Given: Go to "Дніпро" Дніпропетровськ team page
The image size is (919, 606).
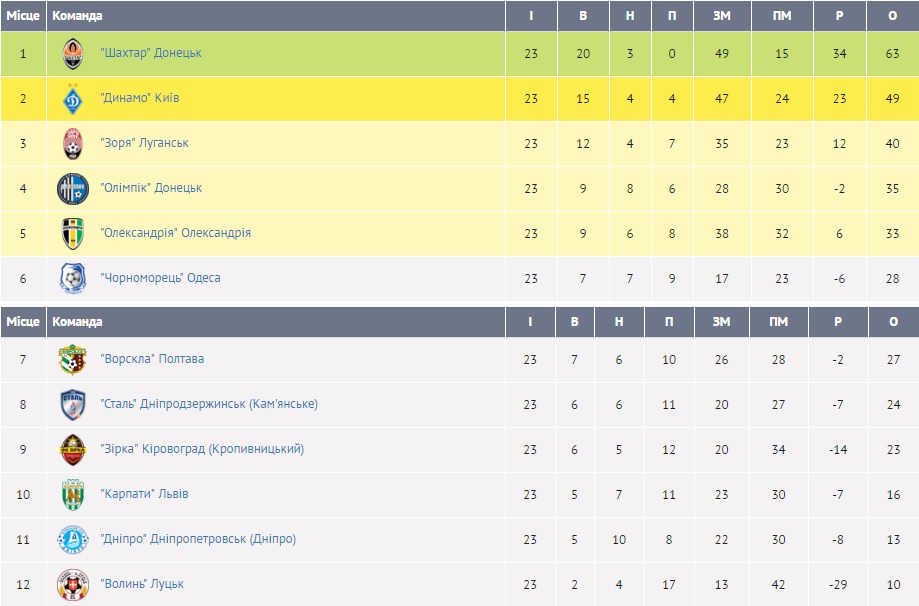Looking at the screenshot, I should tap(198, 539).
